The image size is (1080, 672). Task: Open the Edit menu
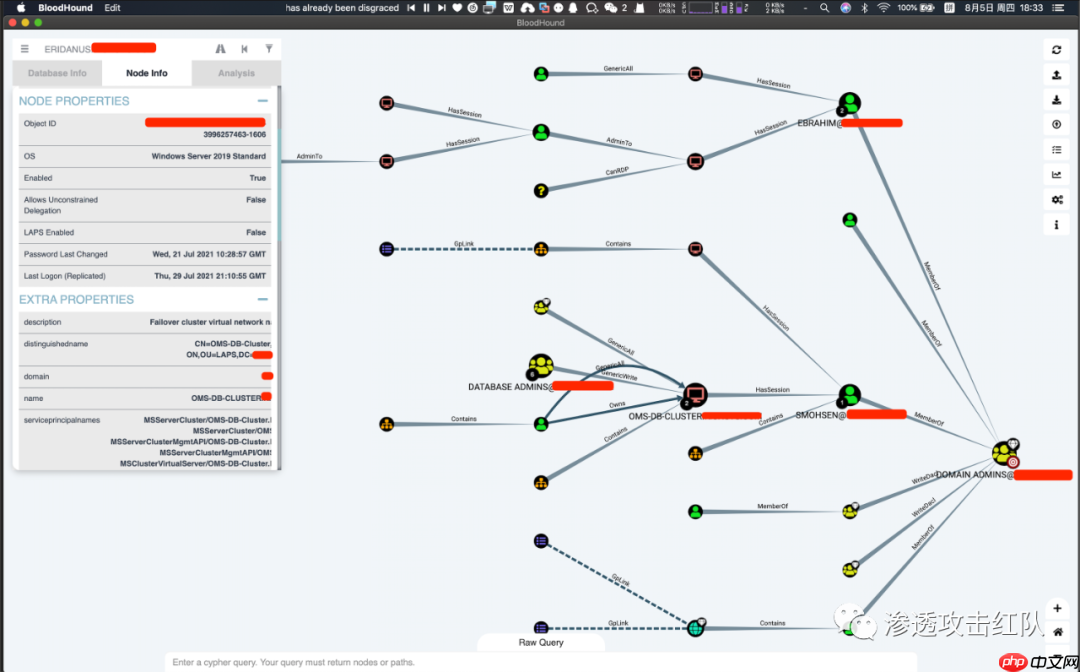point(112,8)
